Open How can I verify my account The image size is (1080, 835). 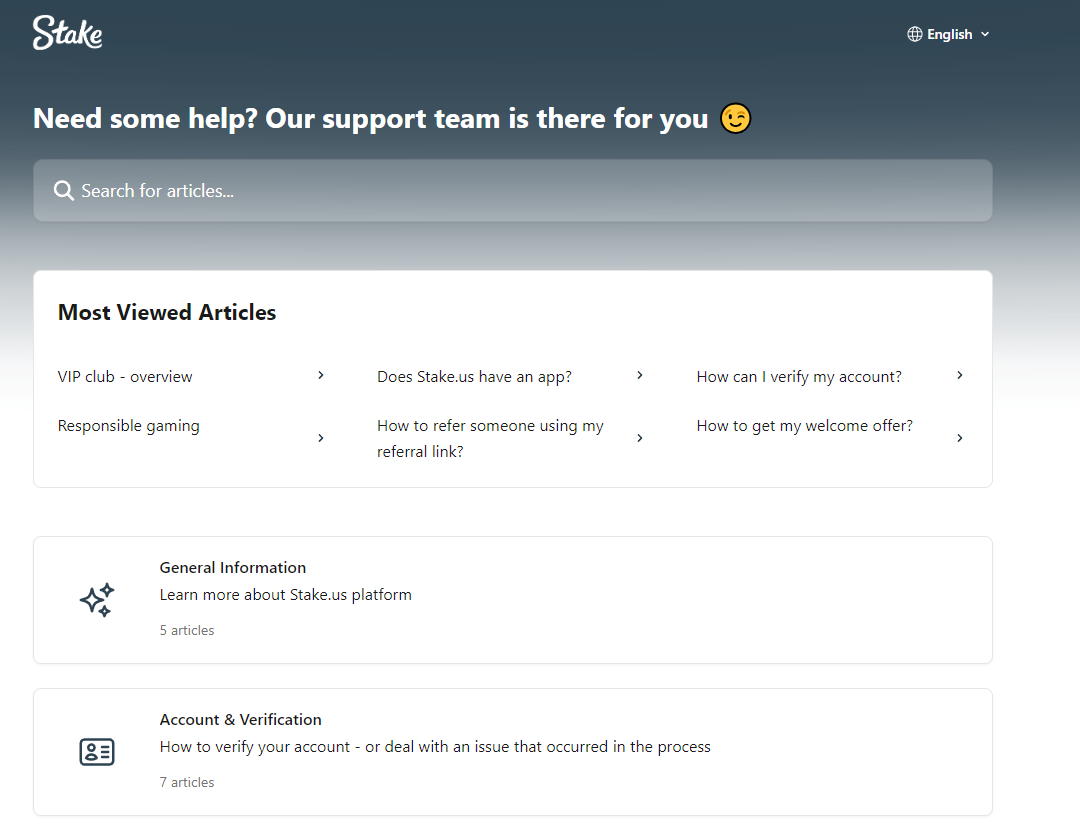pyautogui.click(x=799, y=377)
